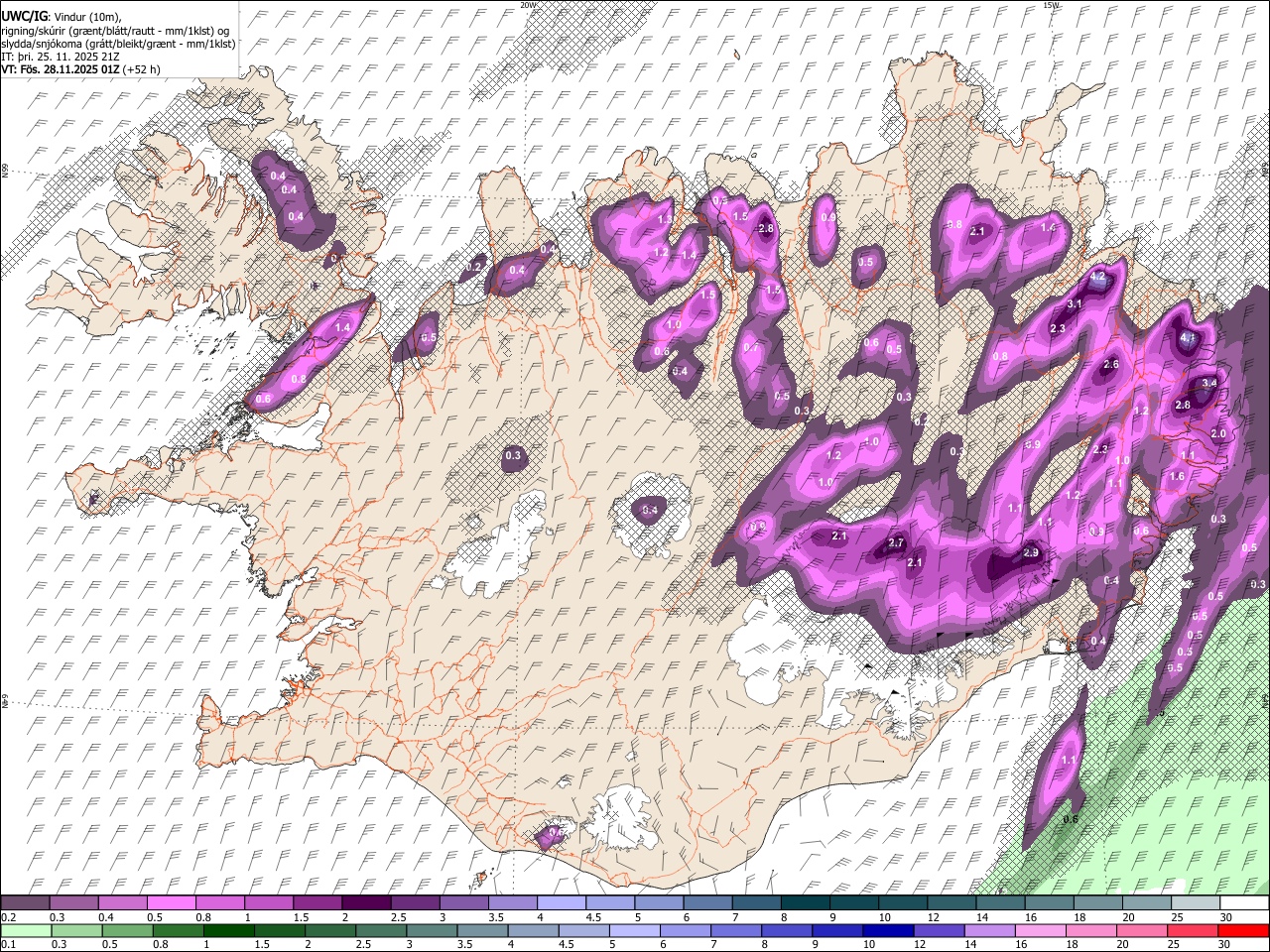Click the 2.7 snowfall value on the map
Screen dimensions: 1270x952
coord(896,543)
